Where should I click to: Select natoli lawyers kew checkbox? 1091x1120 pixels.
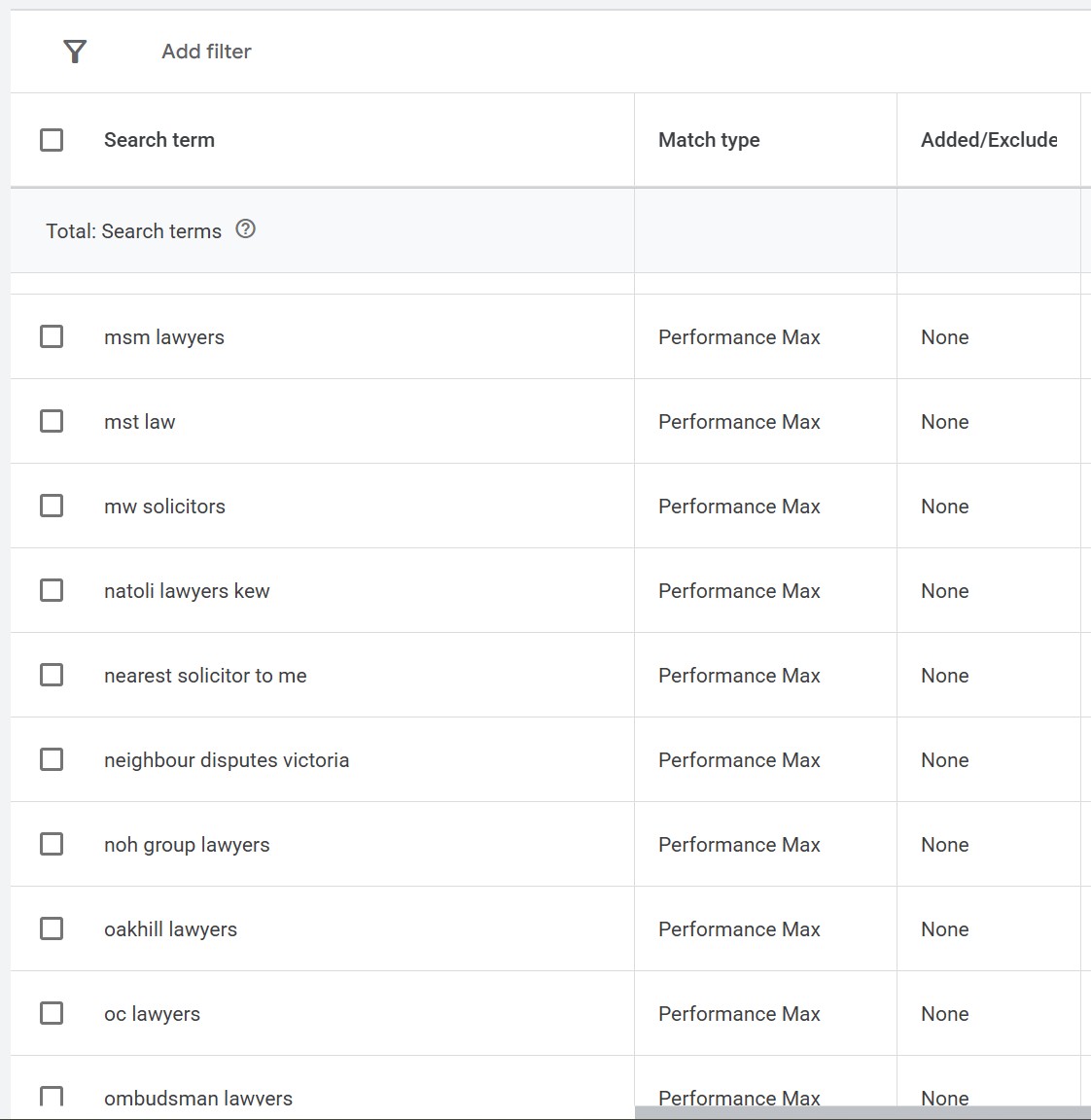pyautogui.click(x=52, y=590)
